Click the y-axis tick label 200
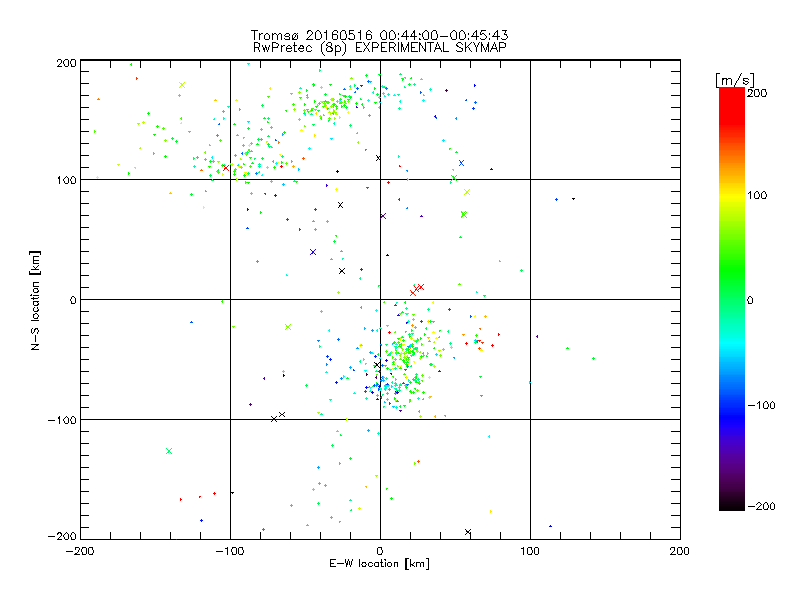Image resolution: width=800 pixels, height=600 pixels. (x=66, y=63)
